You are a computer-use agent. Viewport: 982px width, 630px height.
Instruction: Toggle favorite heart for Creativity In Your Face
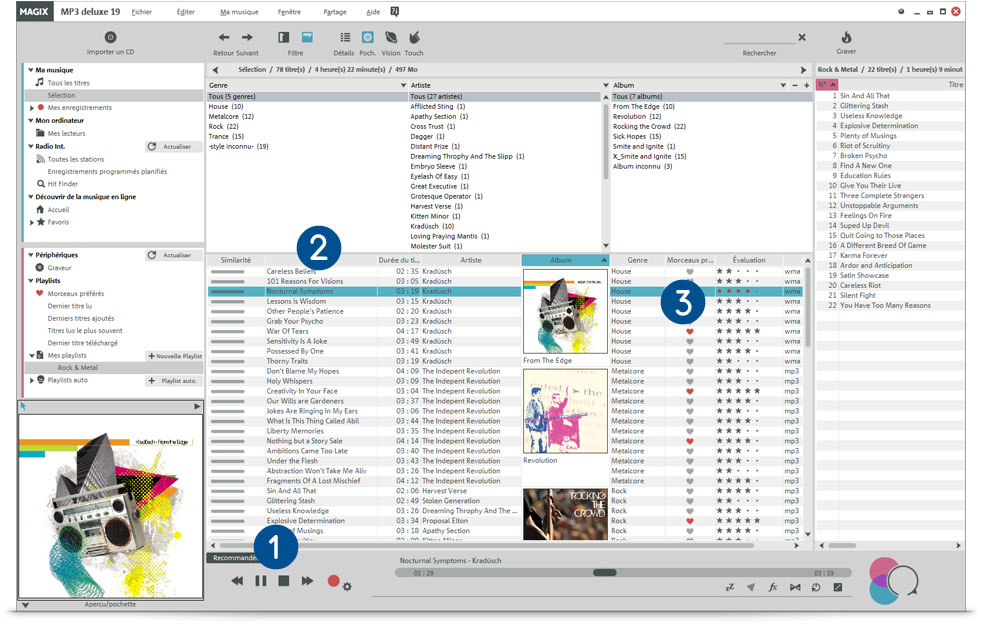tap(690, 391)
